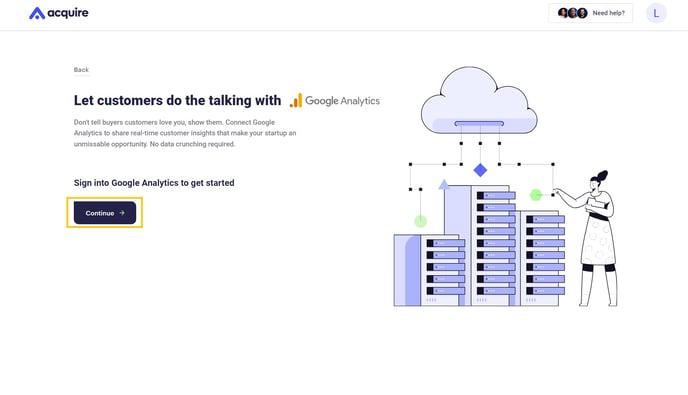Click the support team avatars in help button
The image size is (688, 395).
point(573,13)
